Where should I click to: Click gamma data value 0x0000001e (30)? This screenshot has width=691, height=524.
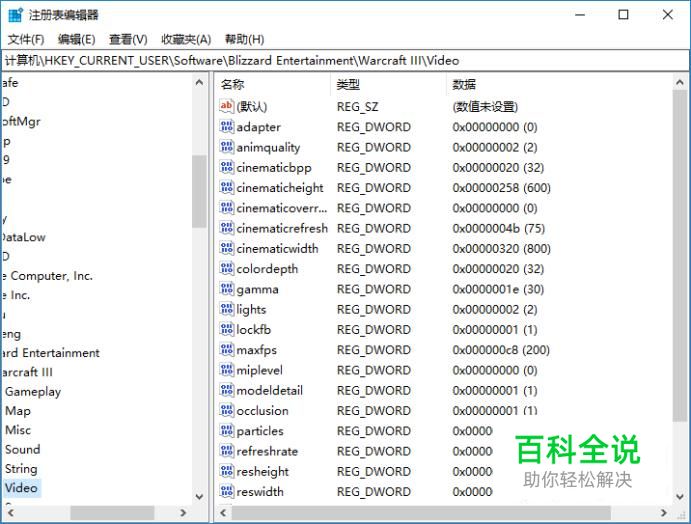[x=498, y=289]
